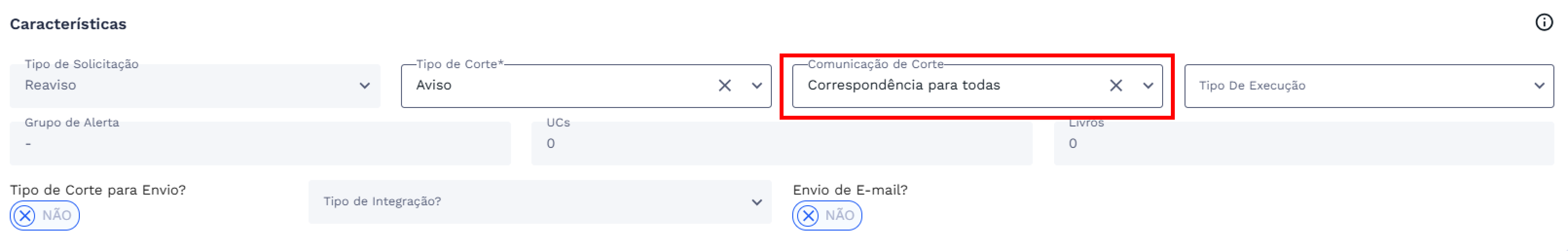Click the Livros field
This screenshot has width=1568, height=251.
click(x=1303, y=143)
